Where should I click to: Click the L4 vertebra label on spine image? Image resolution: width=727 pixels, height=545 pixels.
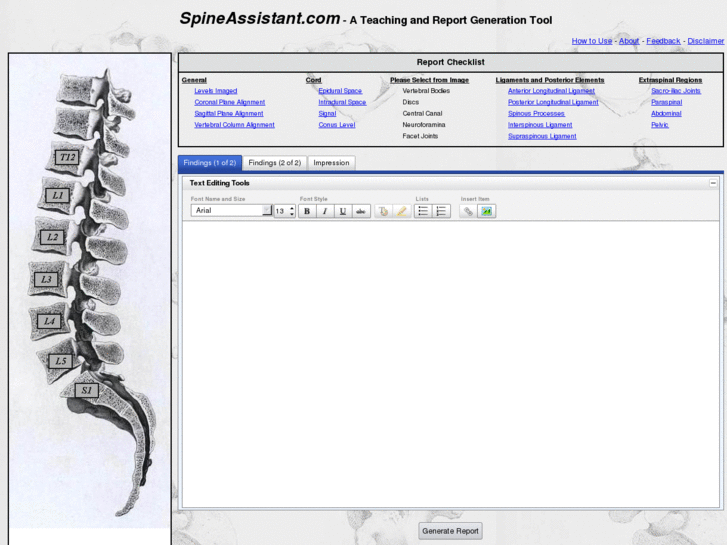click(x=49, y=321)
